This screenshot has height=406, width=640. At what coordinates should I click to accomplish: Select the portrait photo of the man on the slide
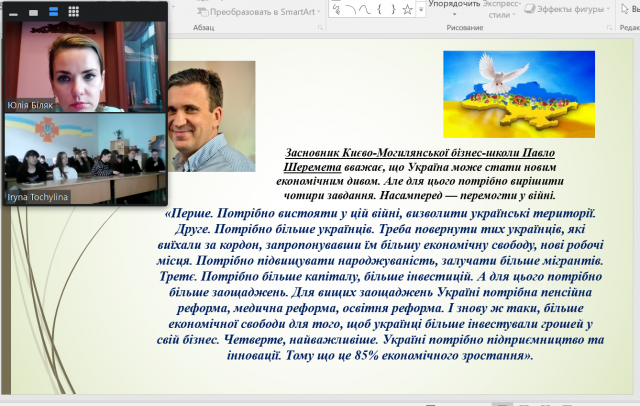[x=211, y=116]
